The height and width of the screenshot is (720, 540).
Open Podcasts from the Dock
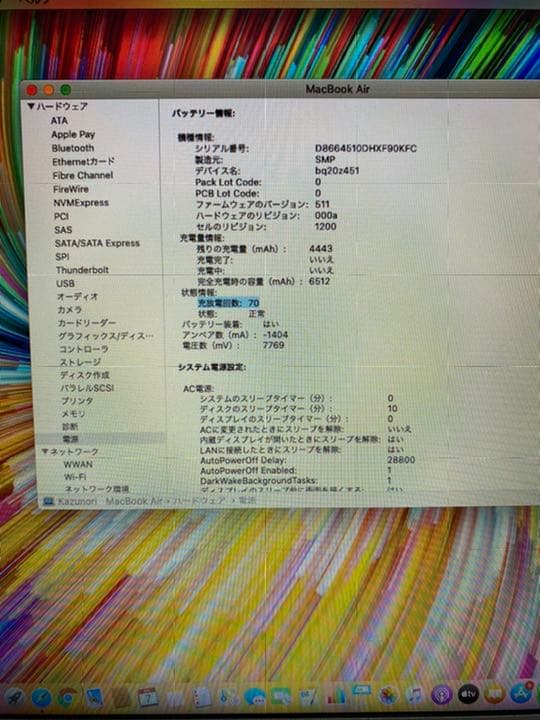coord(442,694)
